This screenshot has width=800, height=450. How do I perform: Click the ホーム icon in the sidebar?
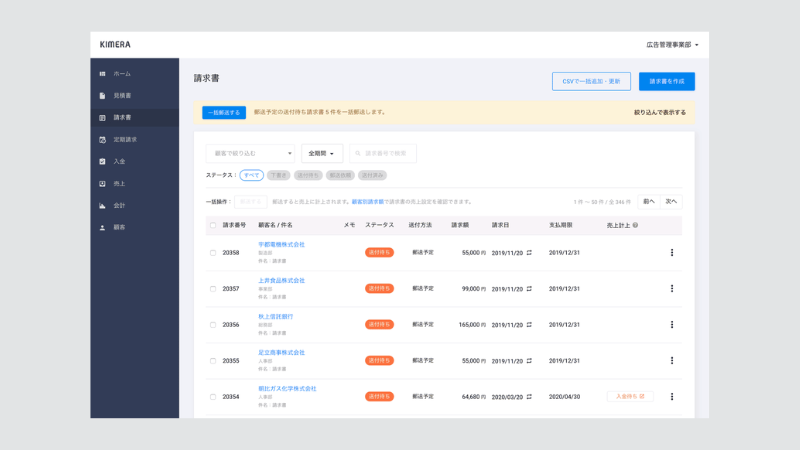[x=102, y=74]
